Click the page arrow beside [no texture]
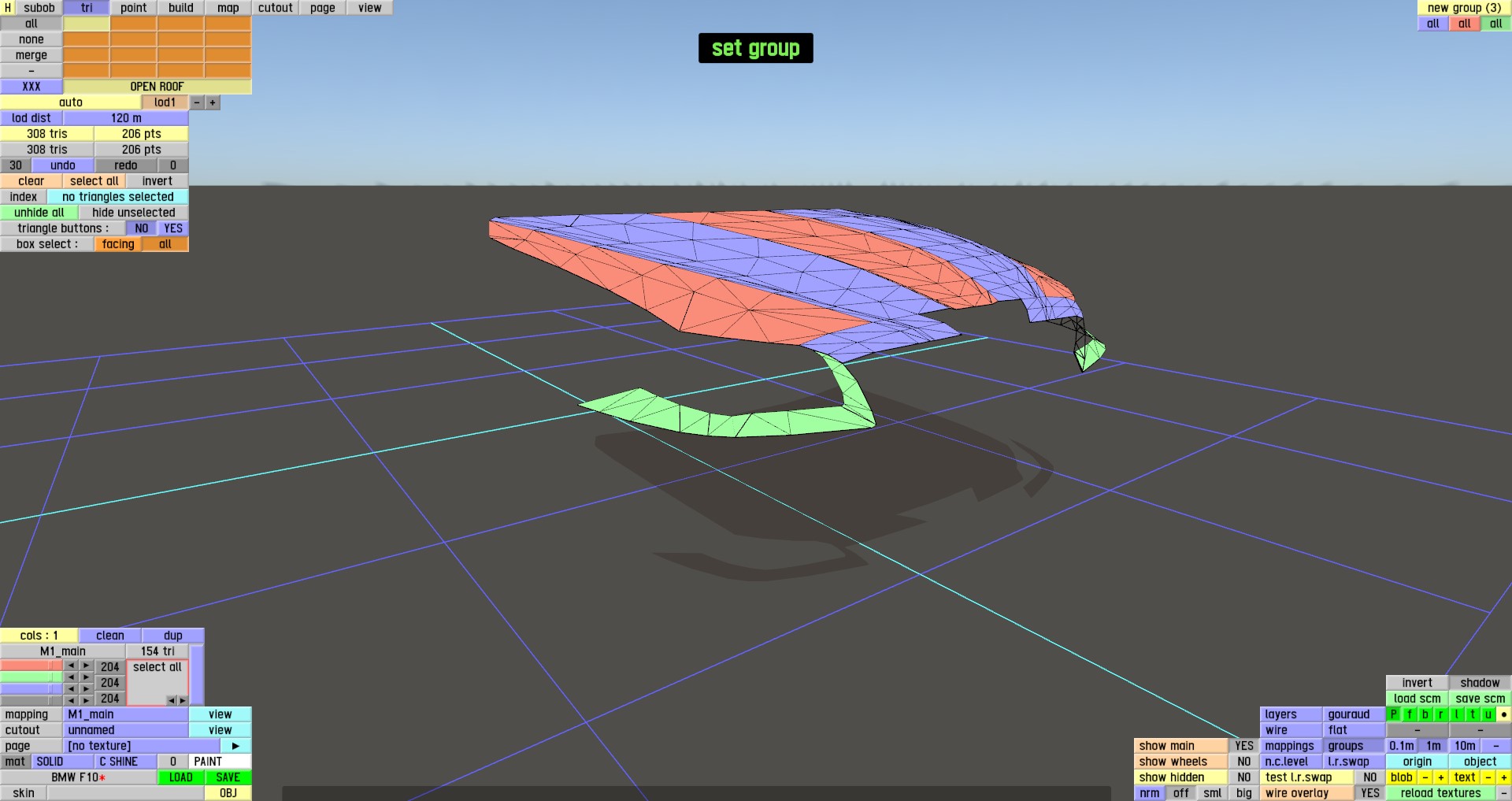This screenshot has height=801, width=1512. coord(235,746)
